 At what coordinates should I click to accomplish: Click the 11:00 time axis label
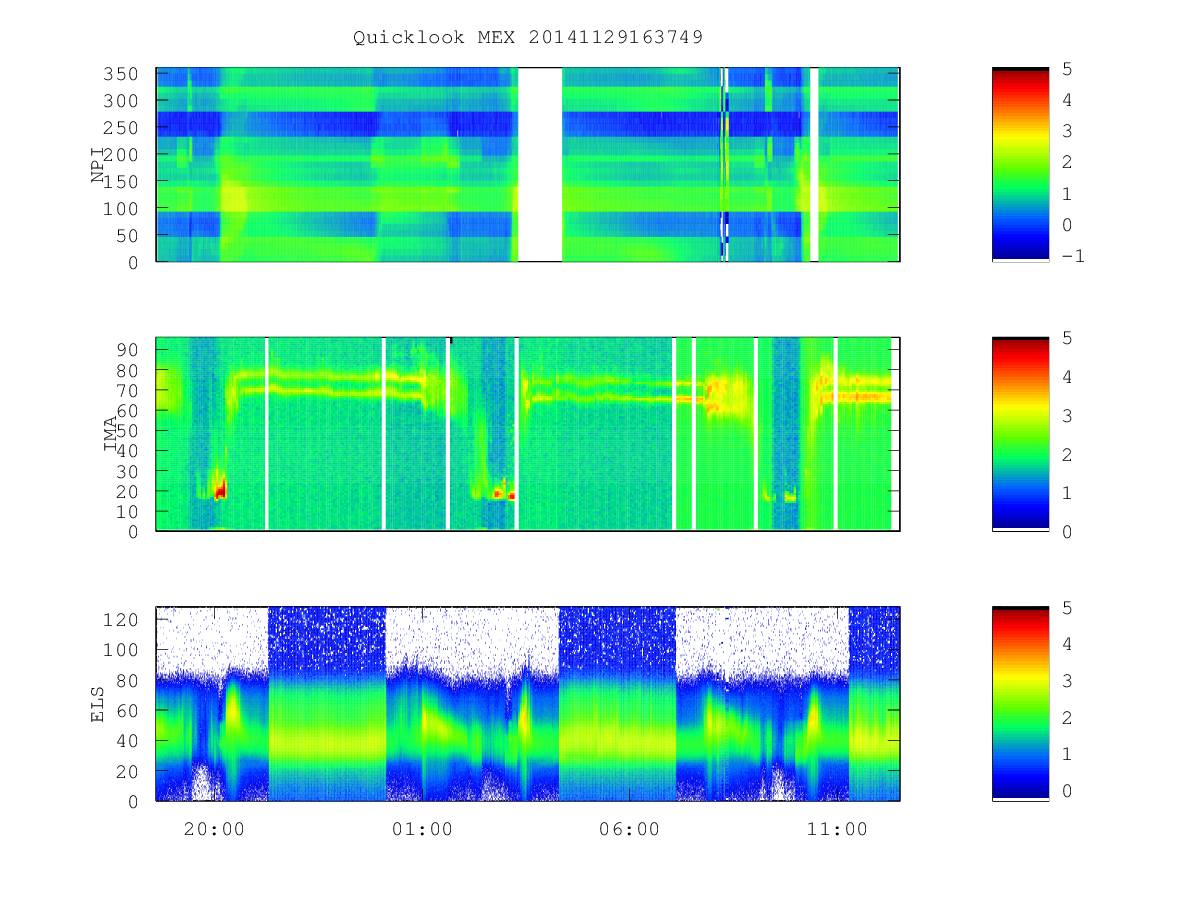pyautogui.click(x=837, y=829)
